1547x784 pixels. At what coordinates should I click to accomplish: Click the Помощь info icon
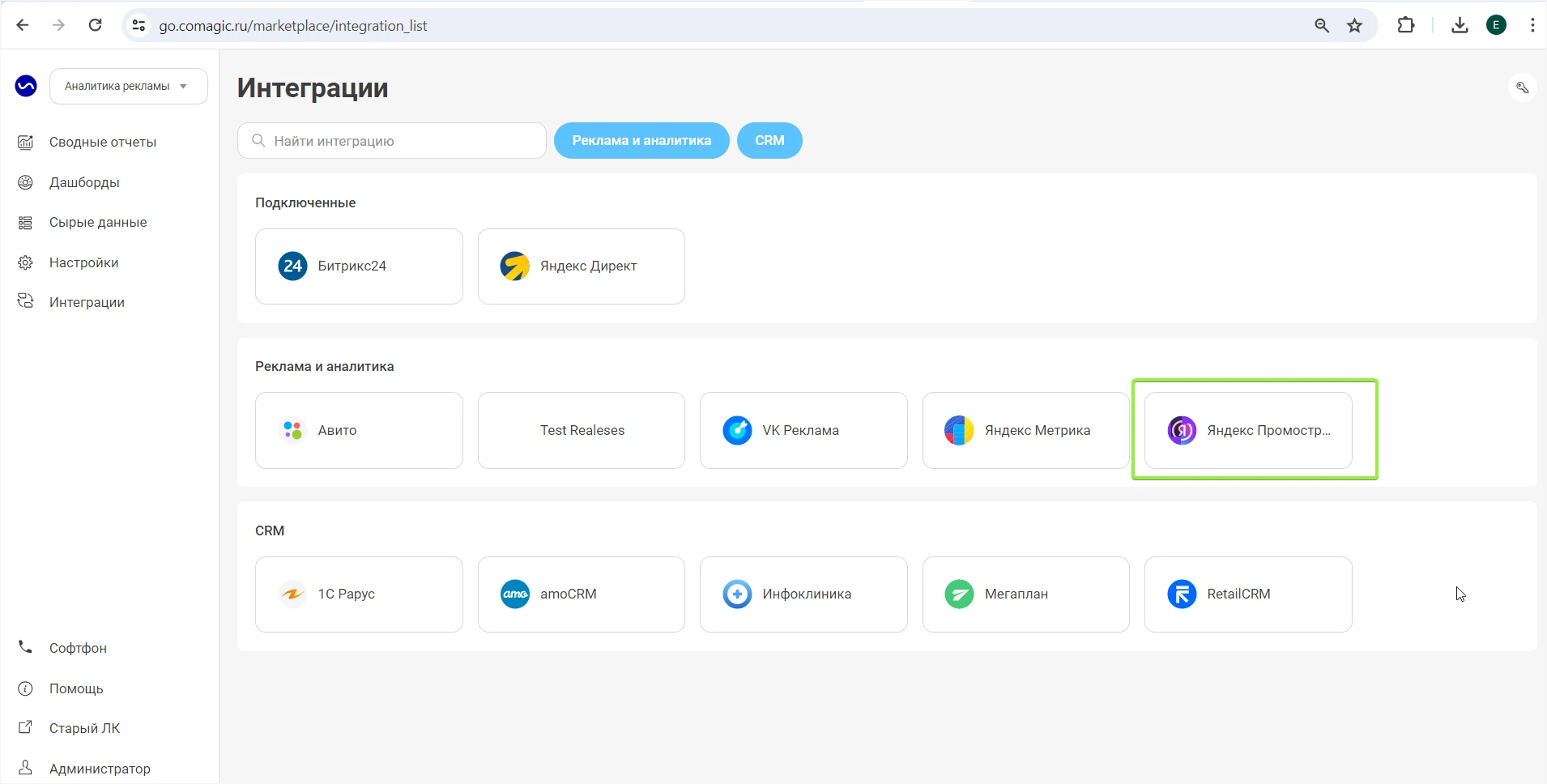(26, 688)
